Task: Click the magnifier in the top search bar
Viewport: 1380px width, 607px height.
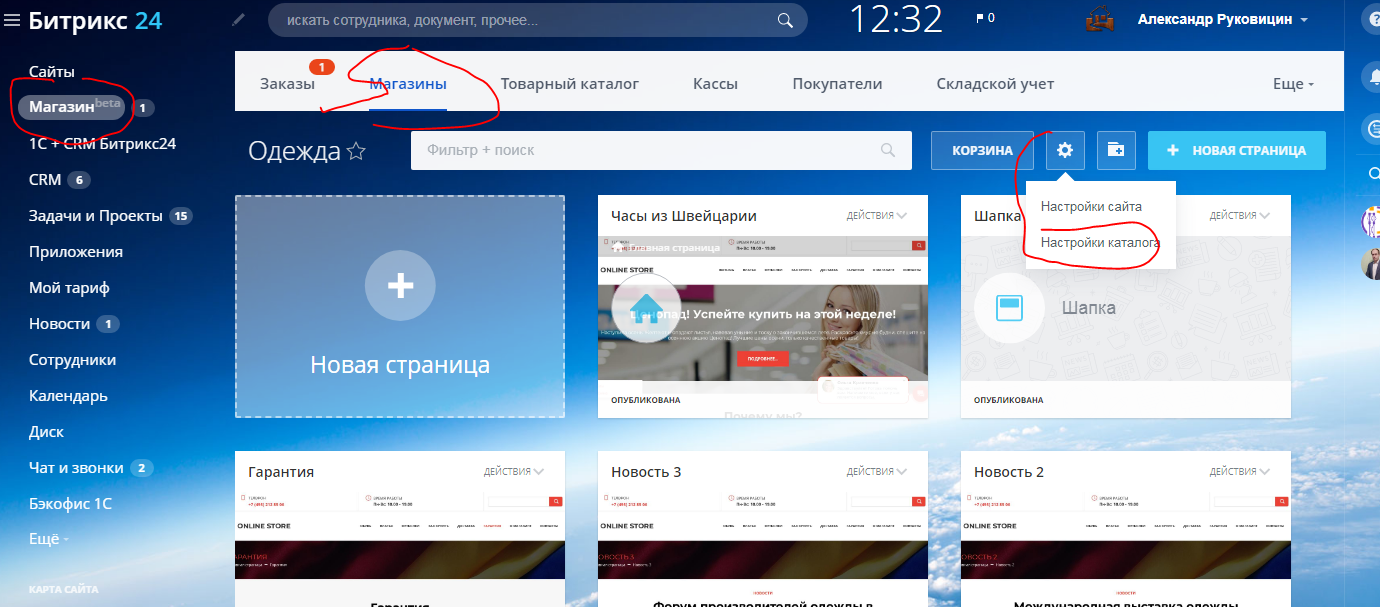Action: point(786,20)
